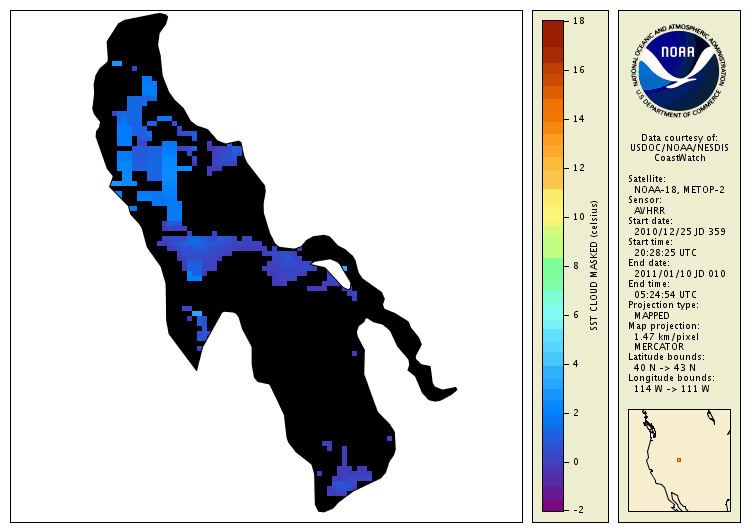750x532 pixels.
Task: Click the small red location marker on inset map
Action: coord(679,460)
